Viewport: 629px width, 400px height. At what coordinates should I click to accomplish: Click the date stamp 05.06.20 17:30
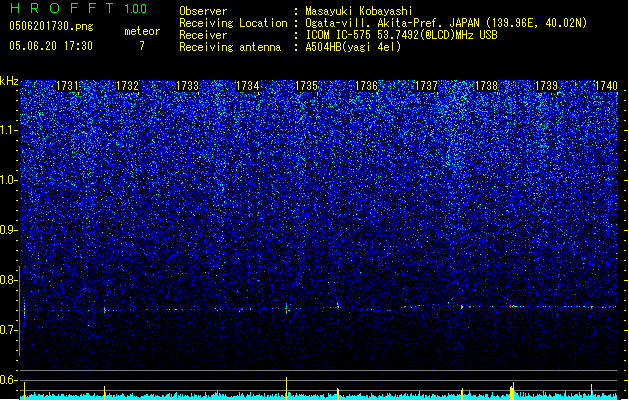click(51, 46)
